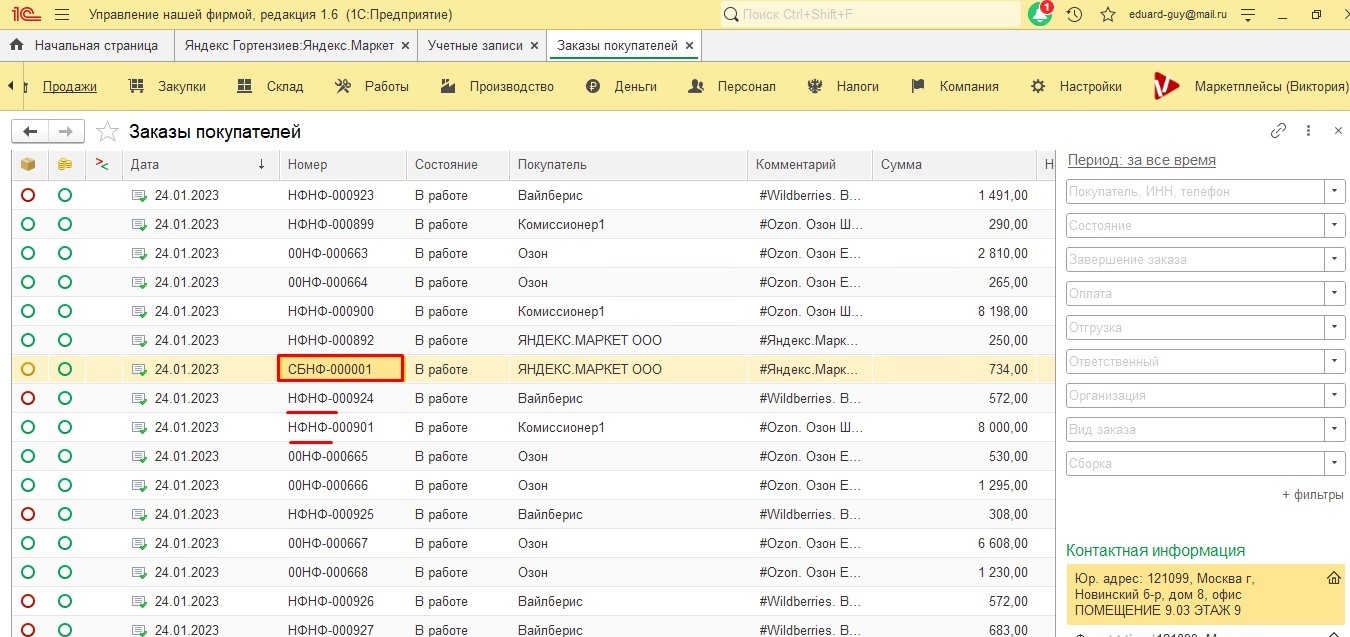Expand the Ответственный filter dropdown
The width and height of the screenshot is (1350, 637).
[1334, 361]
